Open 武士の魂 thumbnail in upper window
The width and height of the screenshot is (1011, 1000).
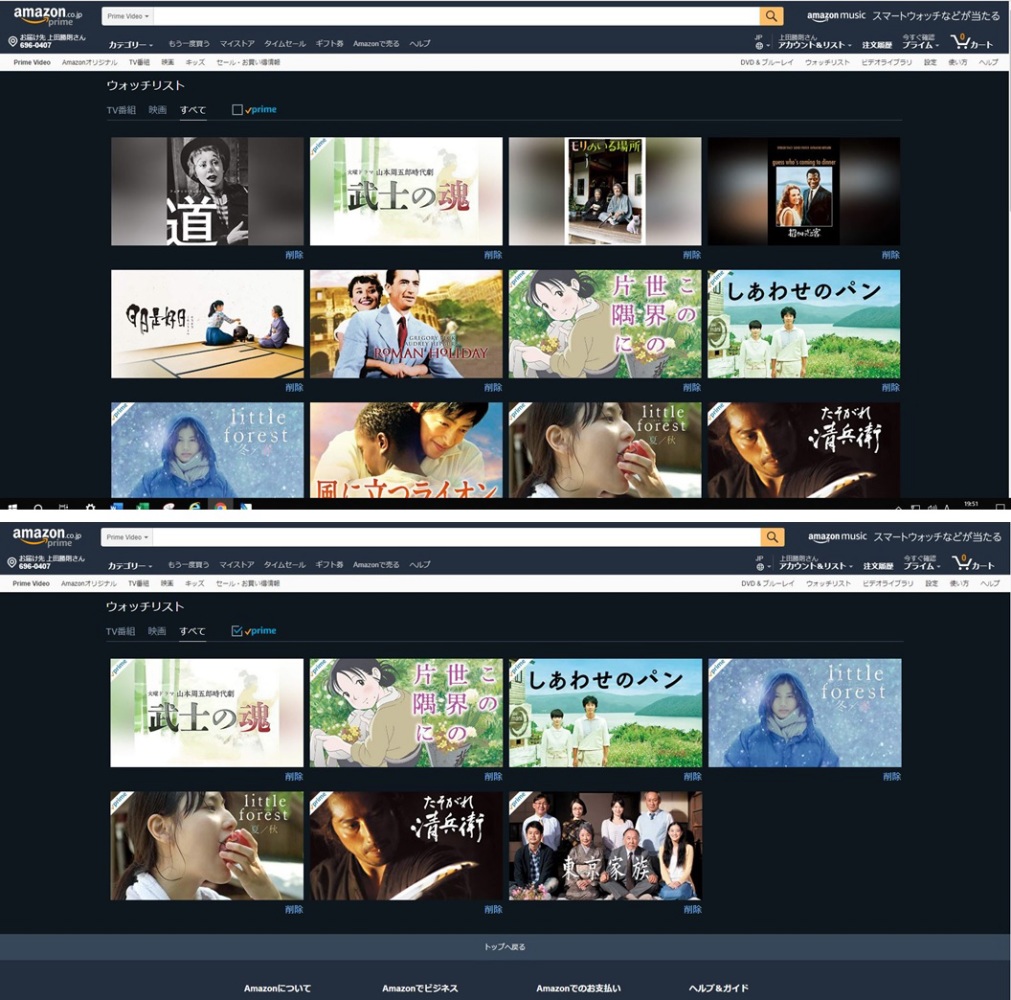(406, 191)
